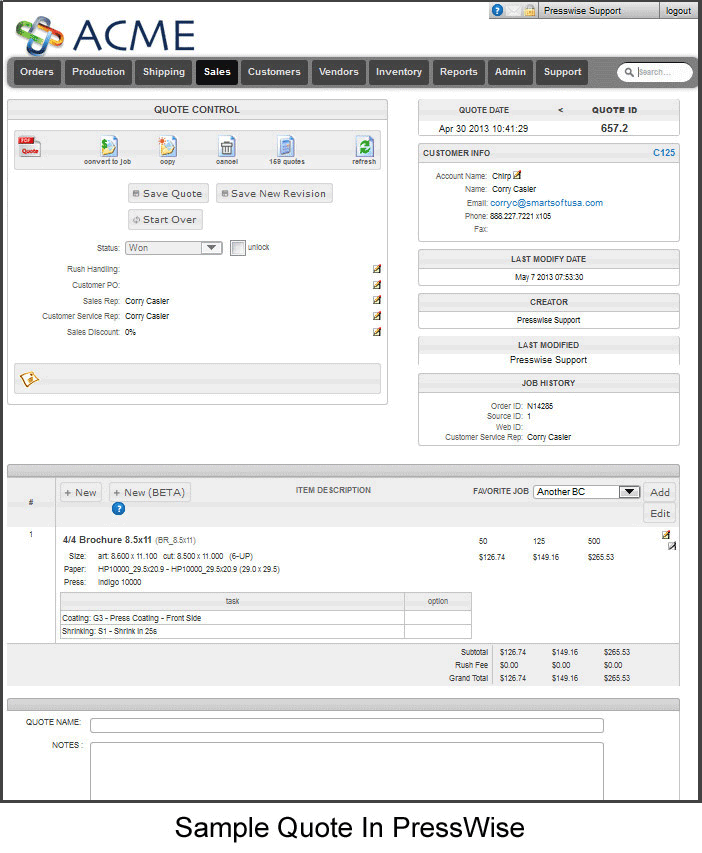Click Save New Revision button
Screen dimensions: 702x853
coord(274,193)
